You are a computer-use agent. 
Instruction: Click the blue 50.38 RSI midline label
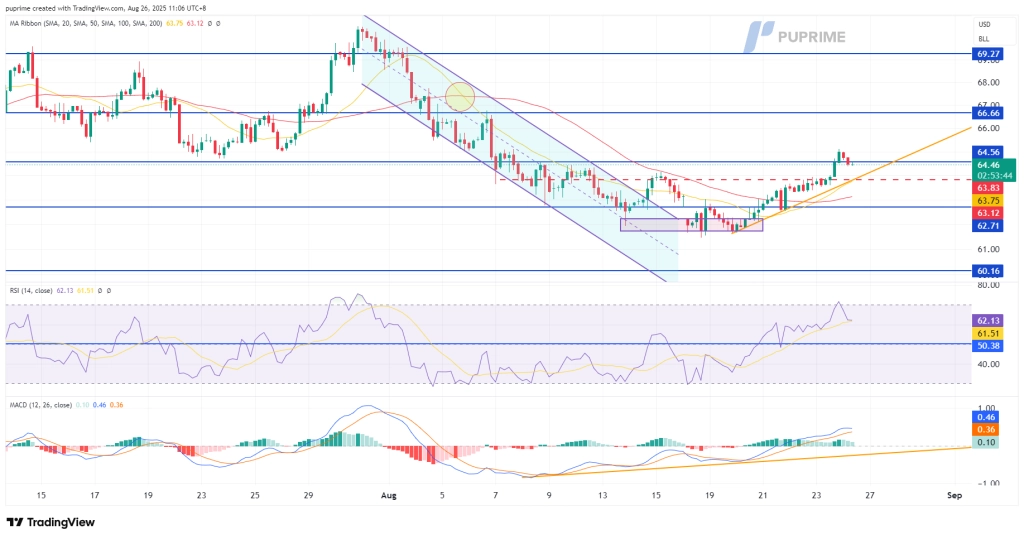[x=989, y=346]
